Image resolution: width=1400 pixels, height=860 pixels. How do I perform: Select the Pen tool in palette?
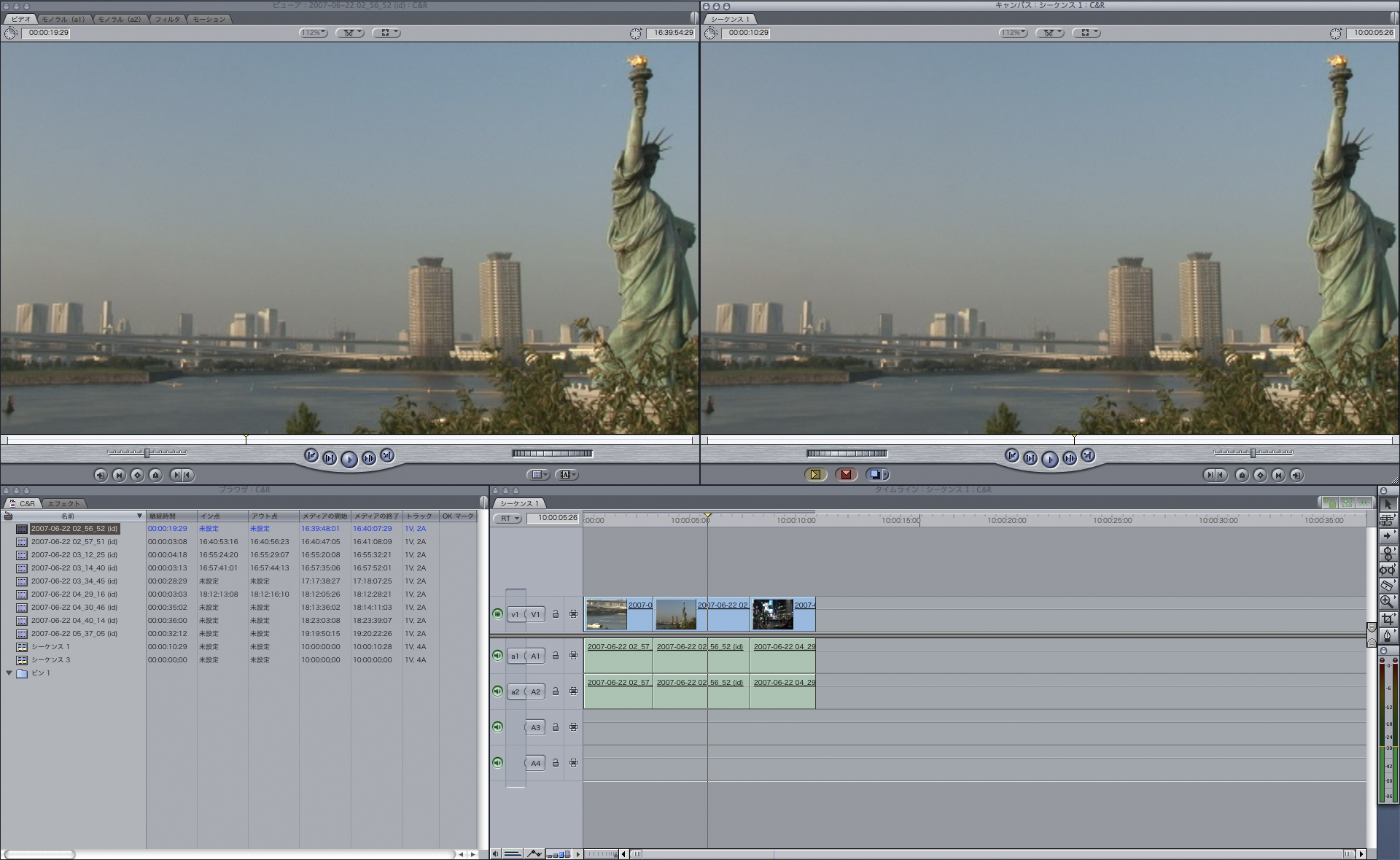tap(1388, 635)
